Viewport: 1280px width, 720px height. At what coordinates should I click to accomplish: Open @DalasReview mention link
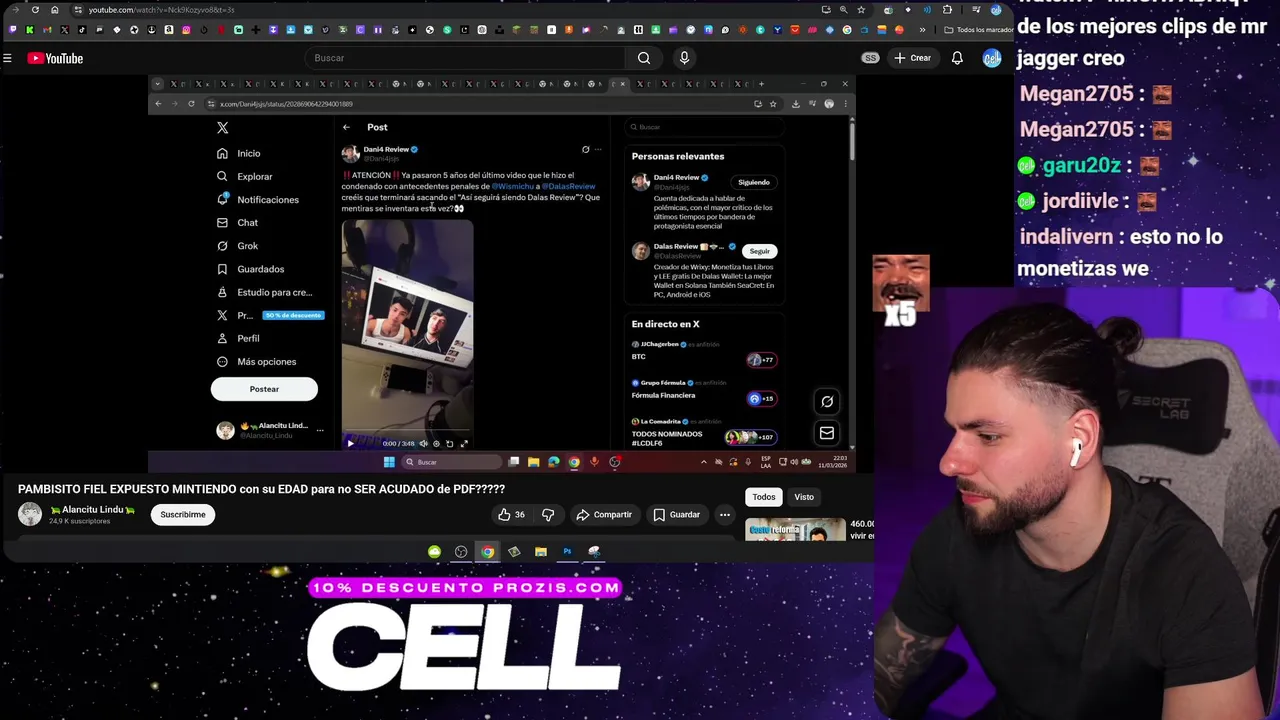pyautogui.click(x=569, y=186)
